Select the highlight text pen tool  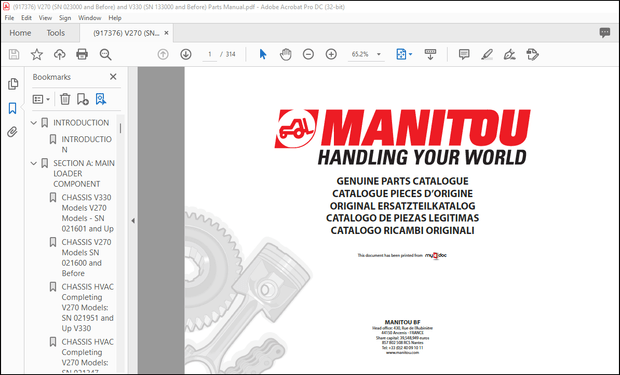click(x=487, y=54)
